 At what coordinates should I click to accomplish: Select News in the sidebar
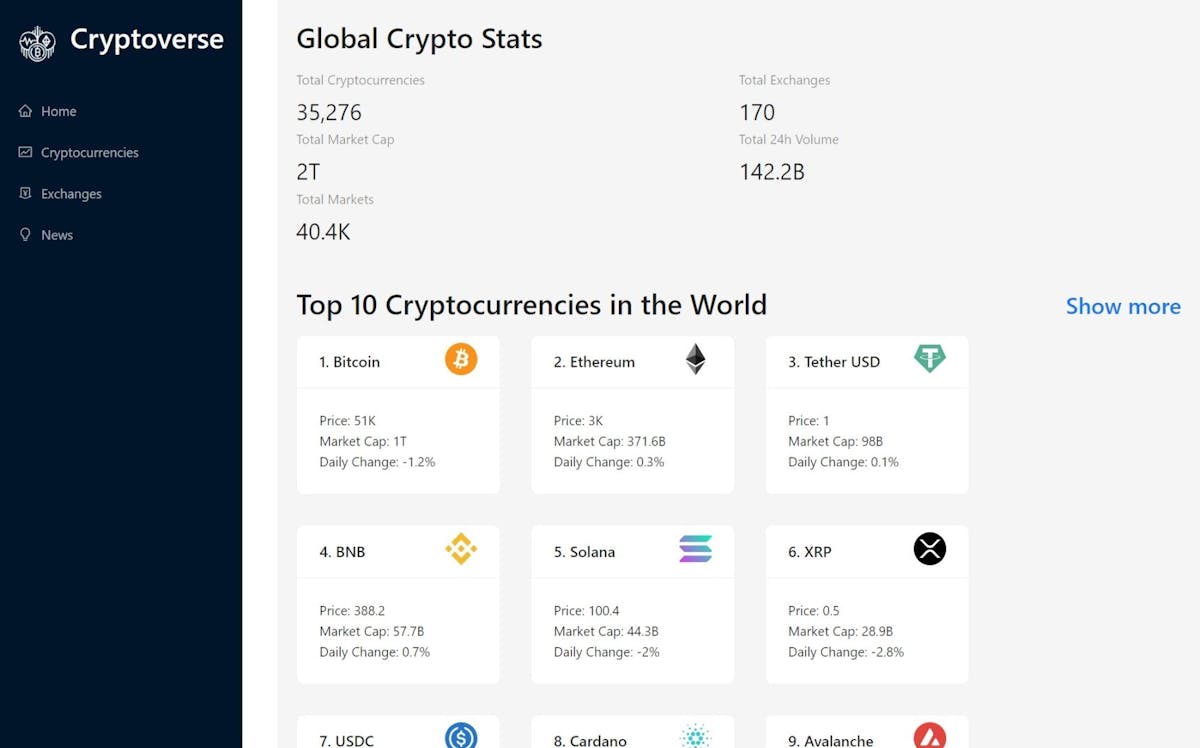(x=57, y=235)
